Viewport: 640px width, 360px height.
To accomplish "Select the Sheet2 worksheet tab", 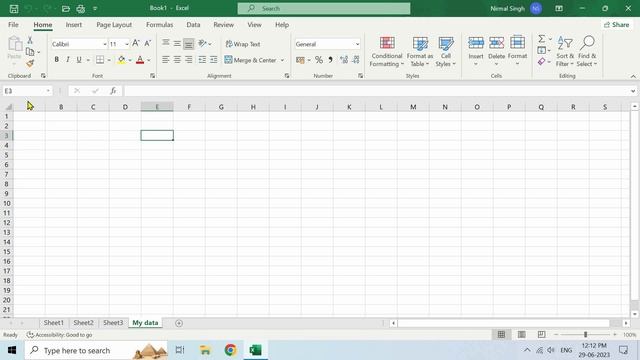I will tap(83, 322).
